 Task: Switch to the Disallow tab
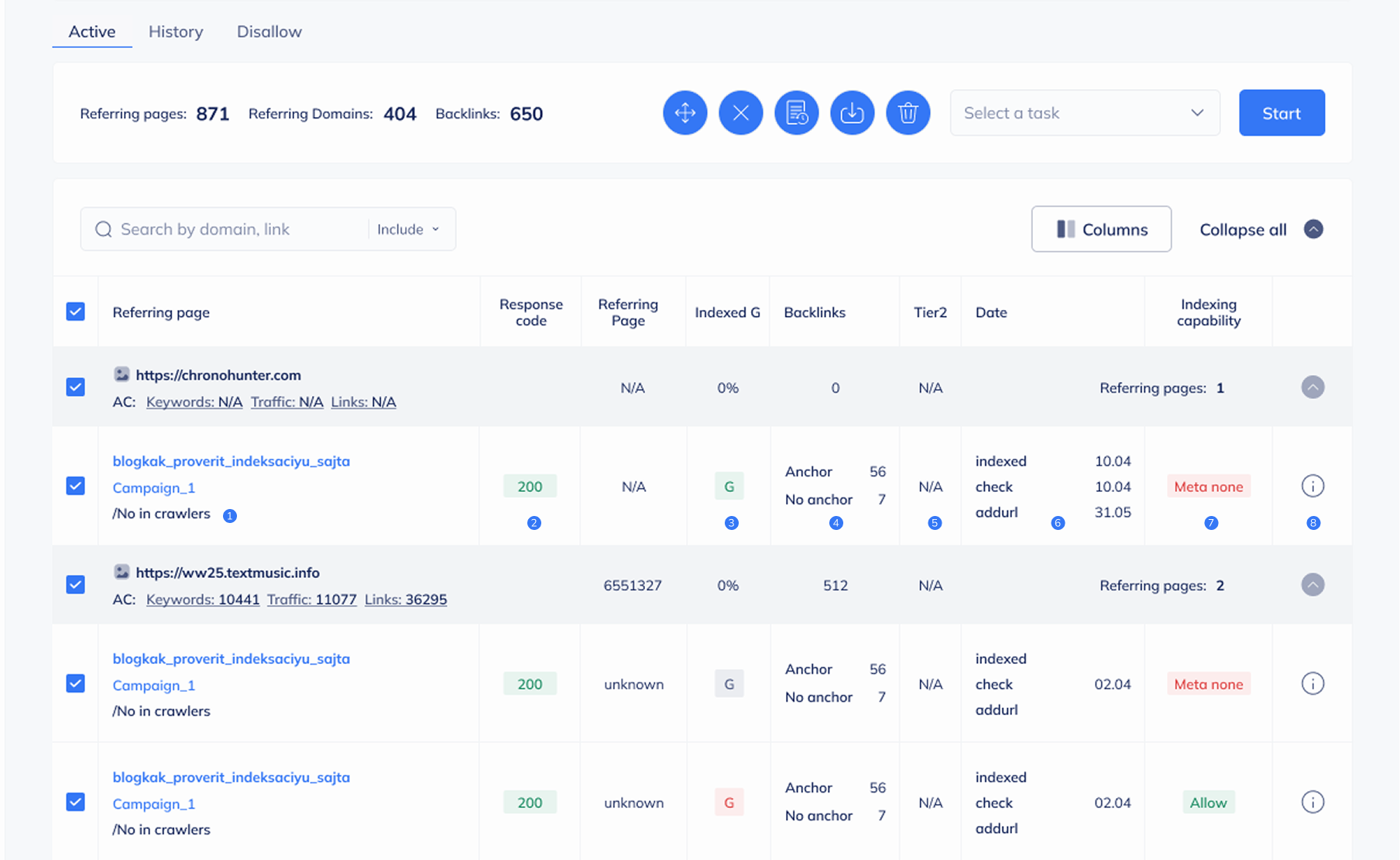(269, 32)
